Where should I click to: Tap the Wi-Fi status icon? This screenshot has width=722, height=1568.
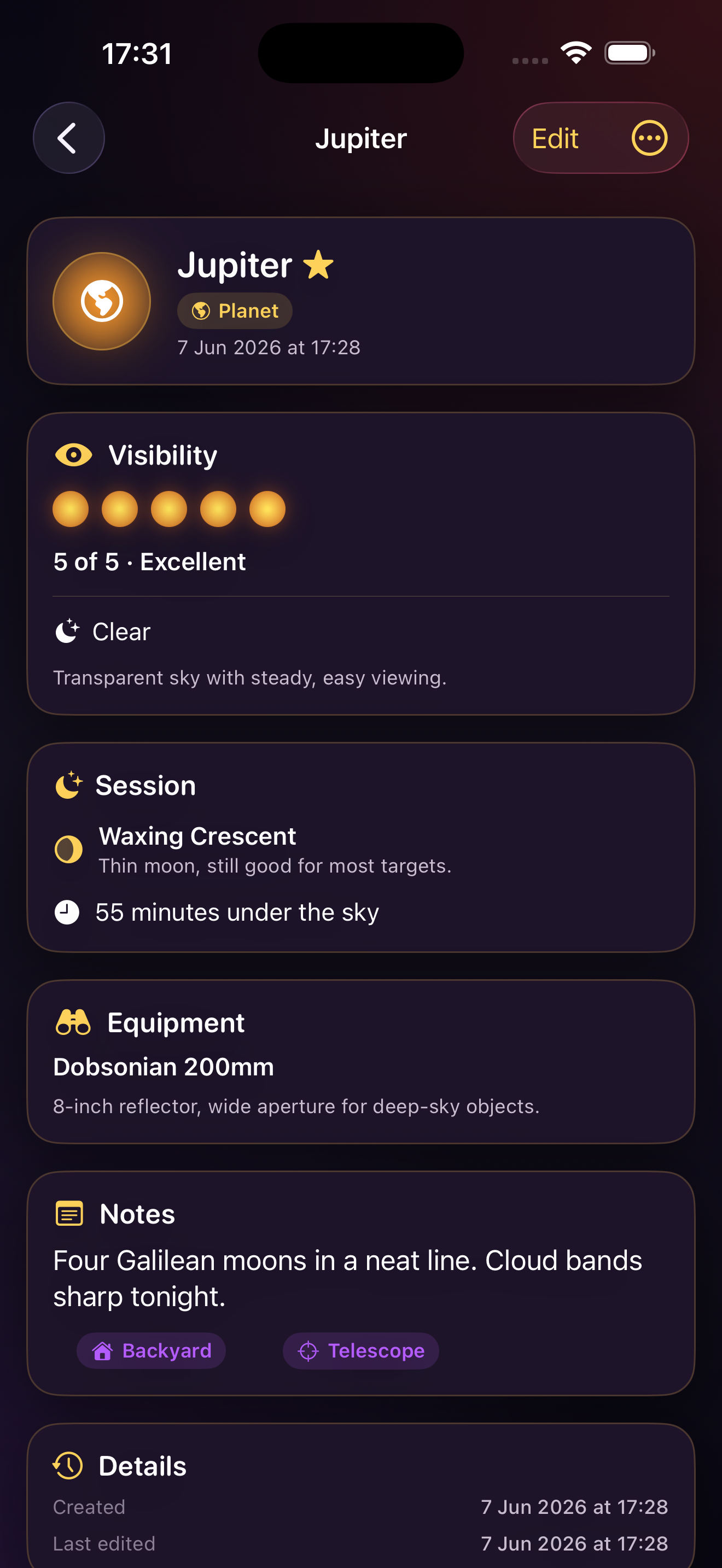pyautogui.click(x=576, y=53)
